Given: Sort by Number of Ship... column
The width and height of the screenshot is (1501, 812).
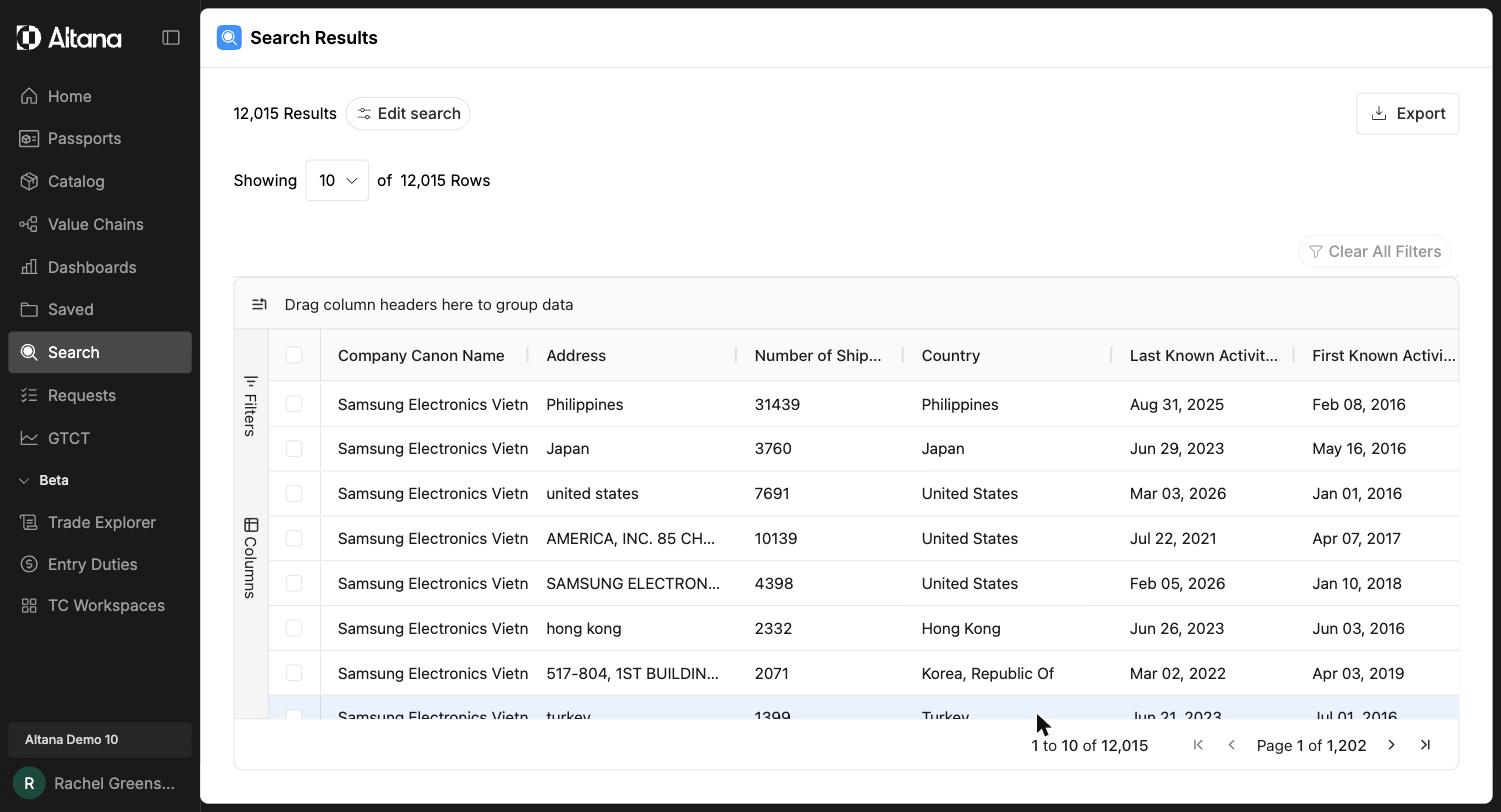Looking at the screenshot, I should 818,355.
